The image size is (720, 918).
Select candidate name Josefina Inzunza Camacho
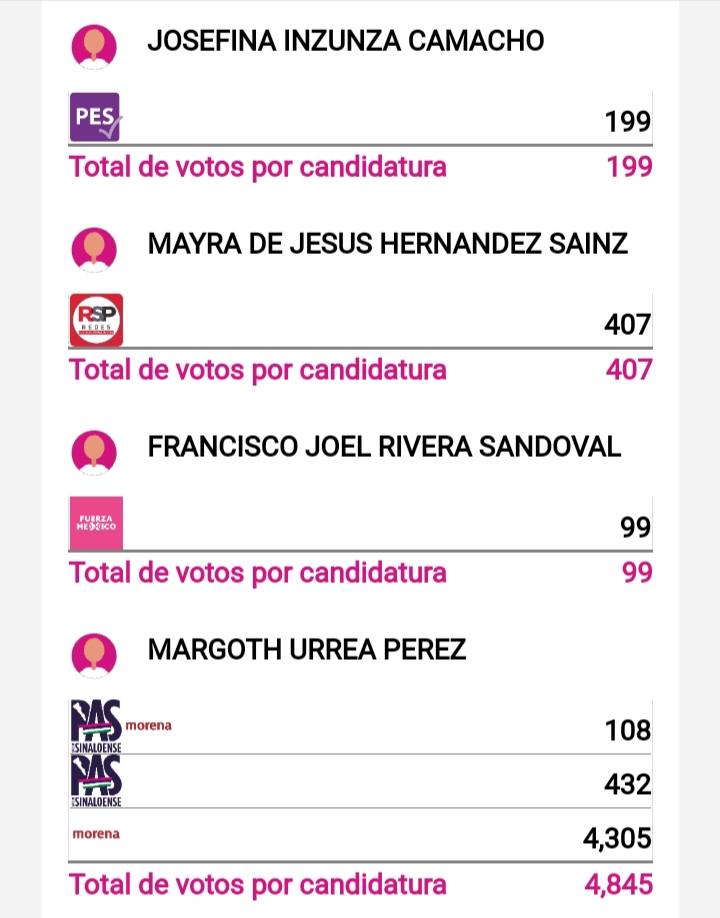(345, 41)
